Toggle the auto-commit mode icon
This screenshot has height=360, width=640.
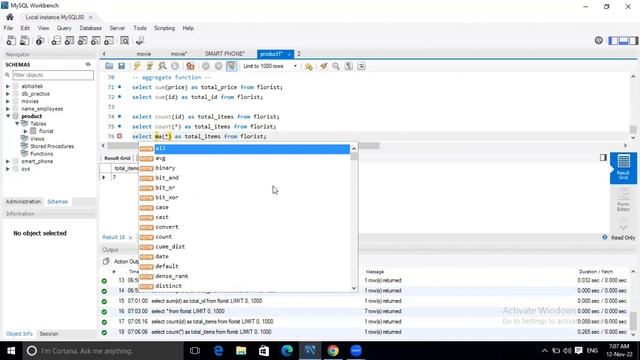231,66
